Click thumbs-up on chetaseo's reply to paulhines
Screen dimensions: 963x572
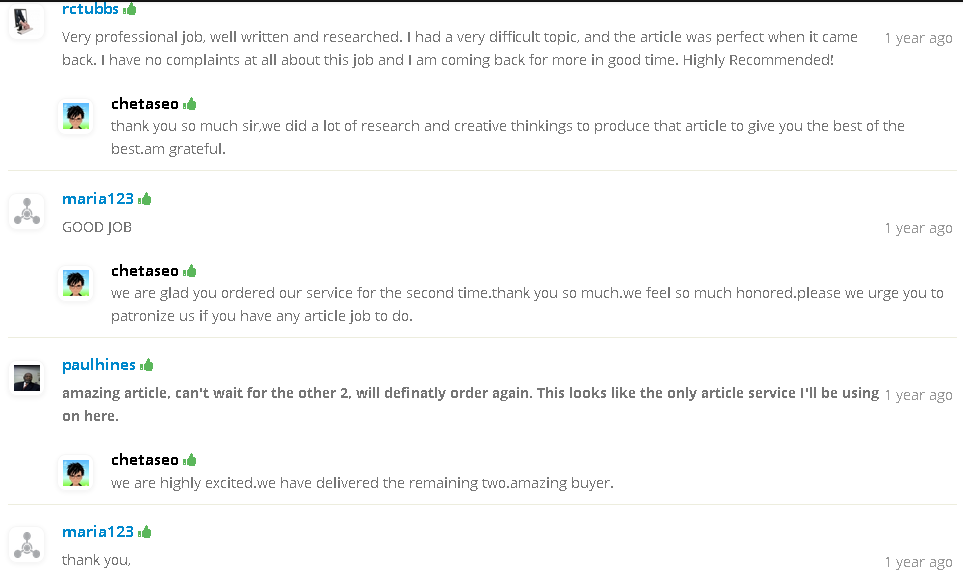pyautogui.click(x=190, y=460)
